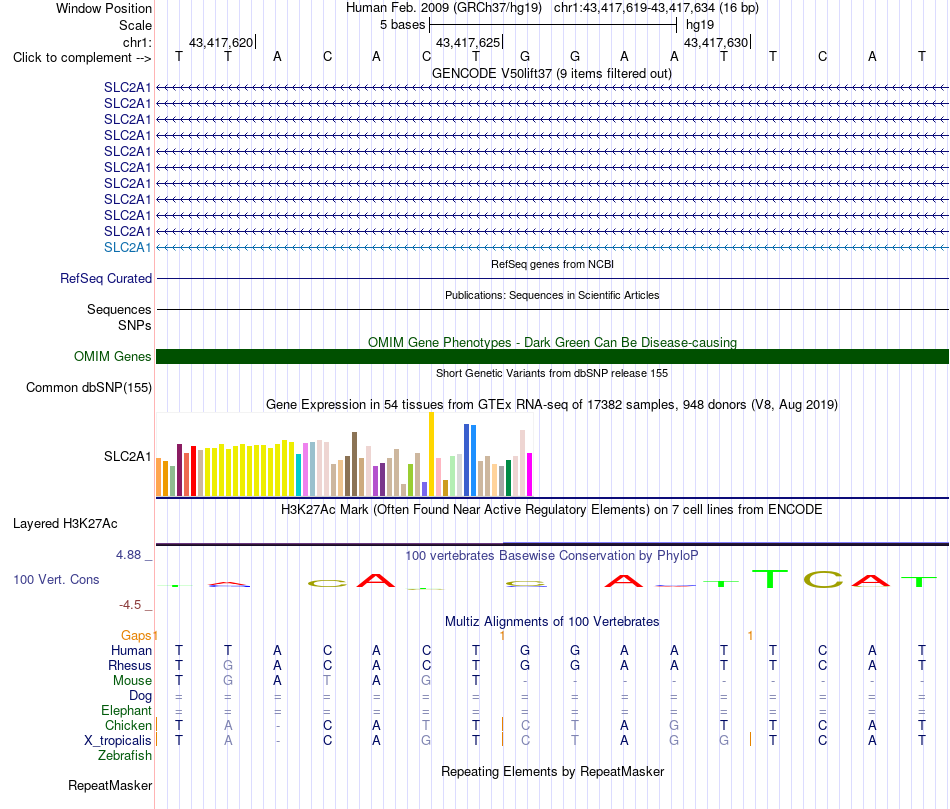Select the Window Position label
The width and height of the screenshot is (950, 809).
pyautogui.click(x=104, y=8)
